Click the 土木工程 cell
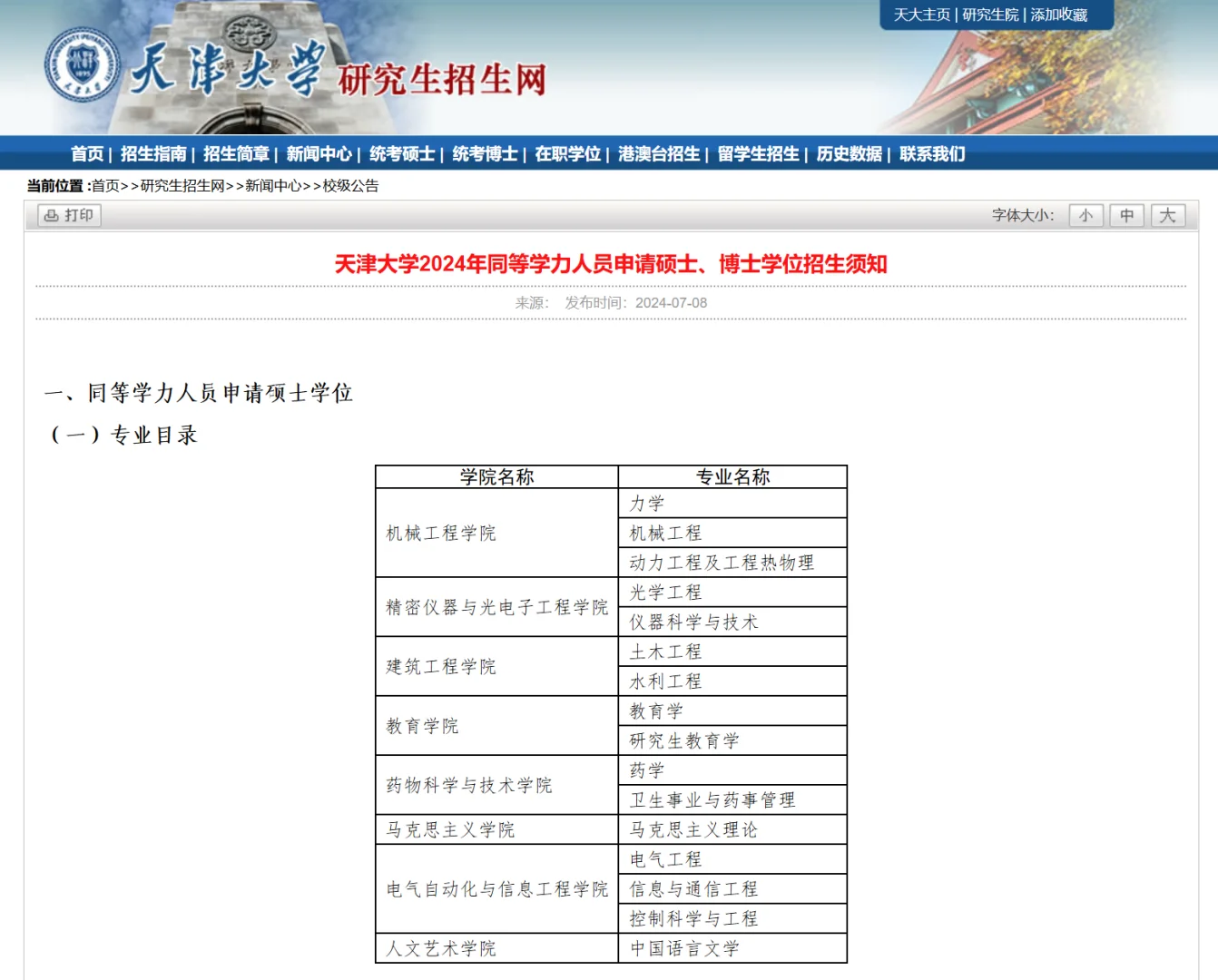 [x=732, y=652]
